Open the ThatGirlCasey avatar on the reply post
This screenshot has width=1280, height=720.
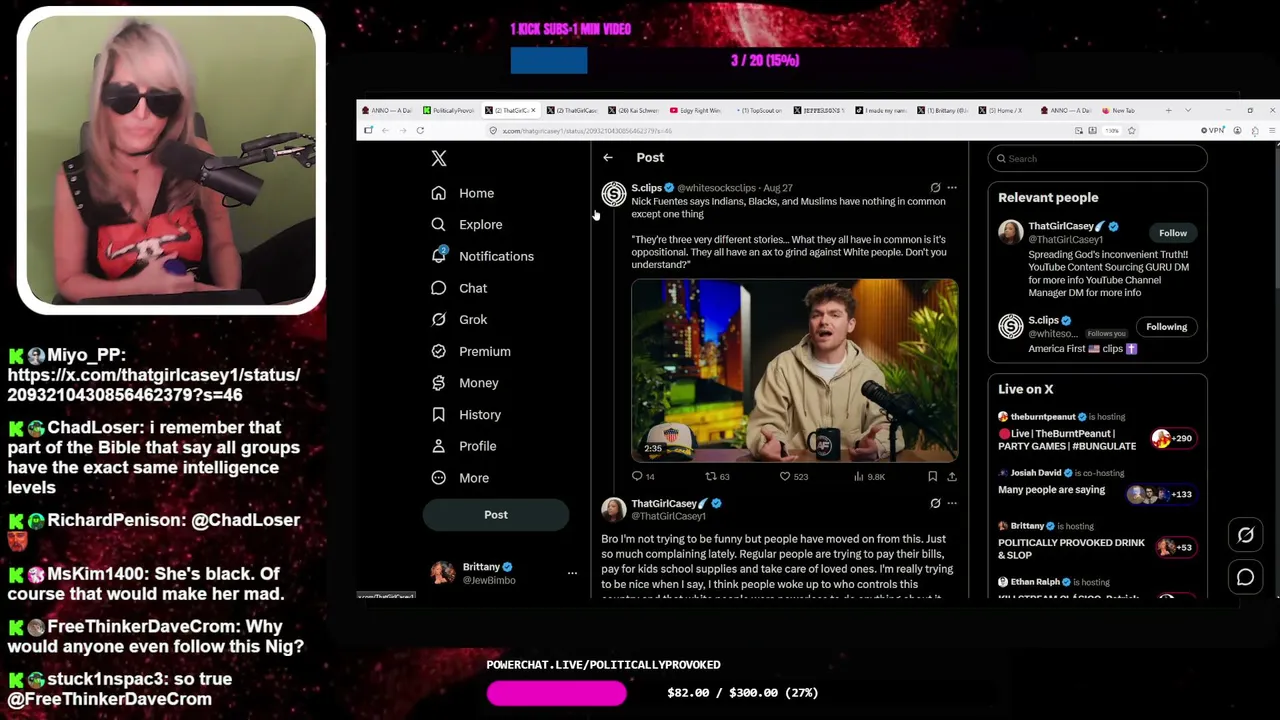click(614, 510)
